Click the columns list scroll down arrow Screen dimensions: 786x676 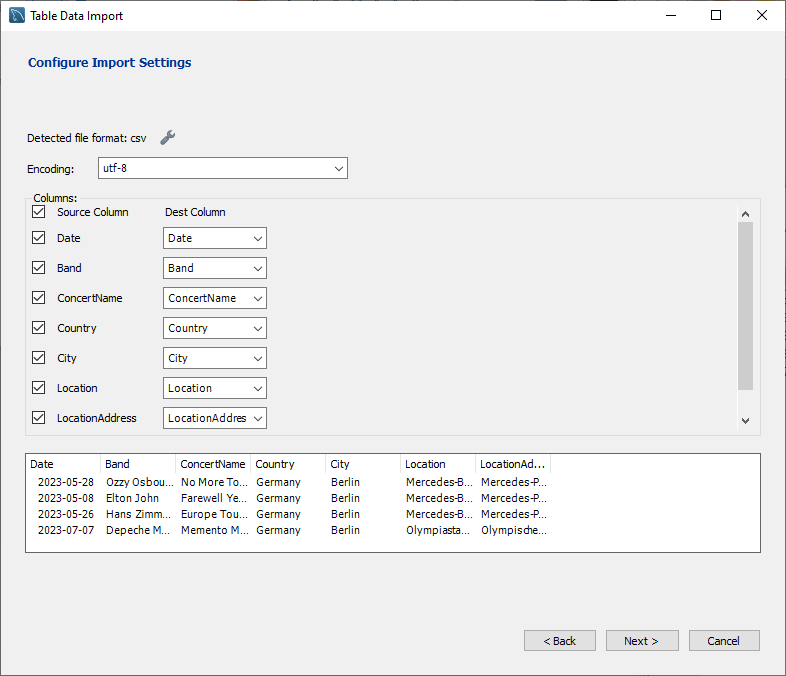(x=745, y=421)
